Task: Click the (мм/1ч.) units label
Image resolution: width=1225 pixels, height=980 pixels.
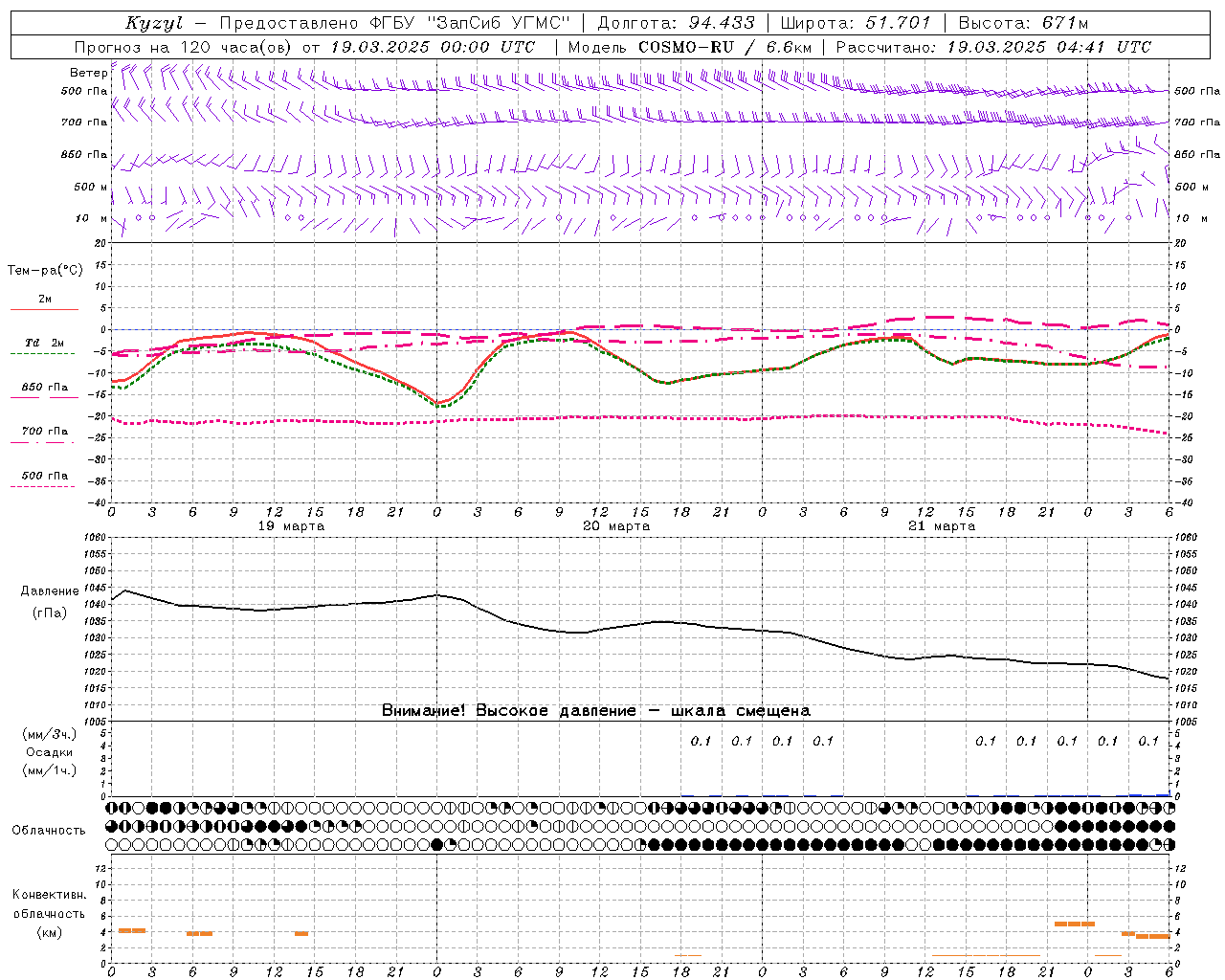Action: pos(49,770)
